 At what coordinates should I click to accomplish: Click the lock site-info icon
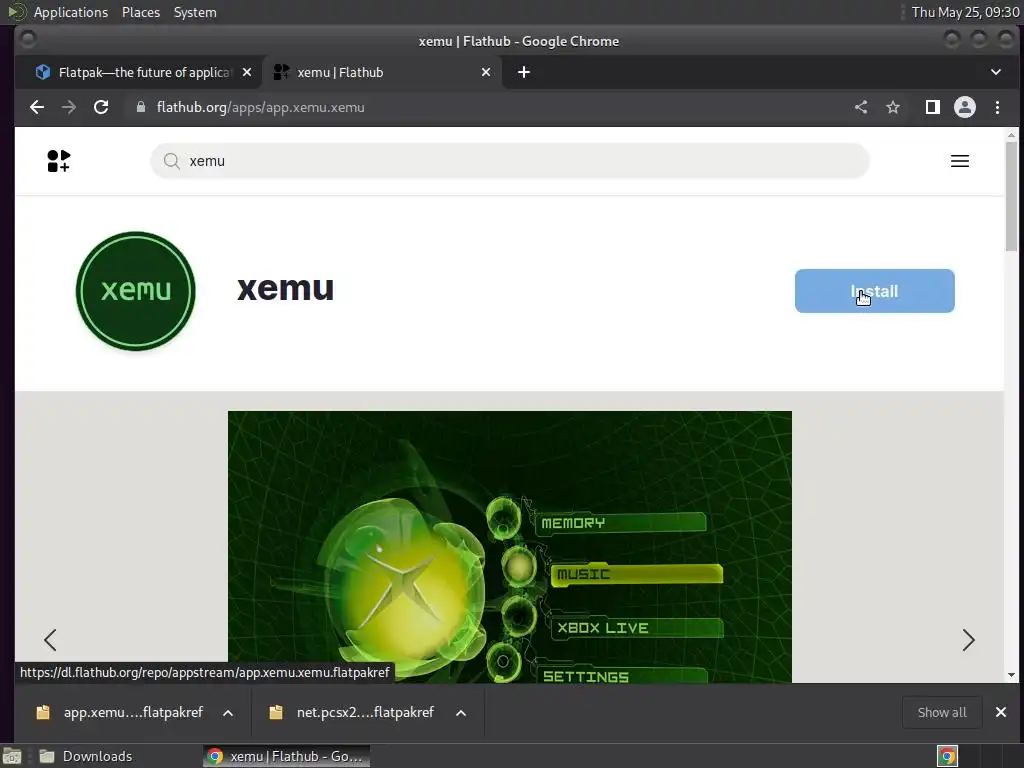(x=140, y=107)
